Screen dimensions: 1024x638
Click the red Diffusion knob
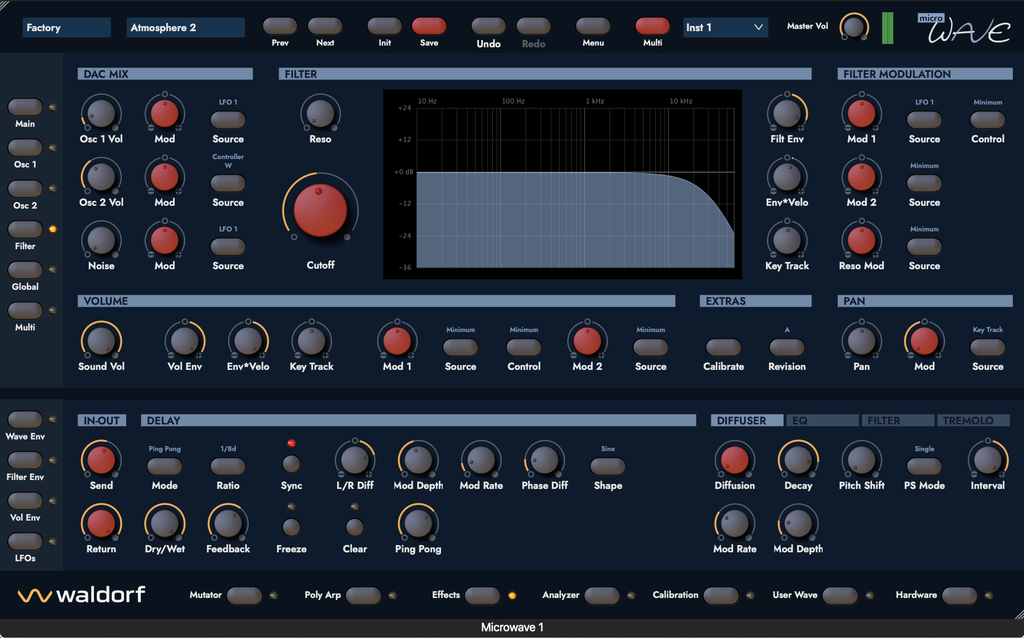[x=735, y=459]
